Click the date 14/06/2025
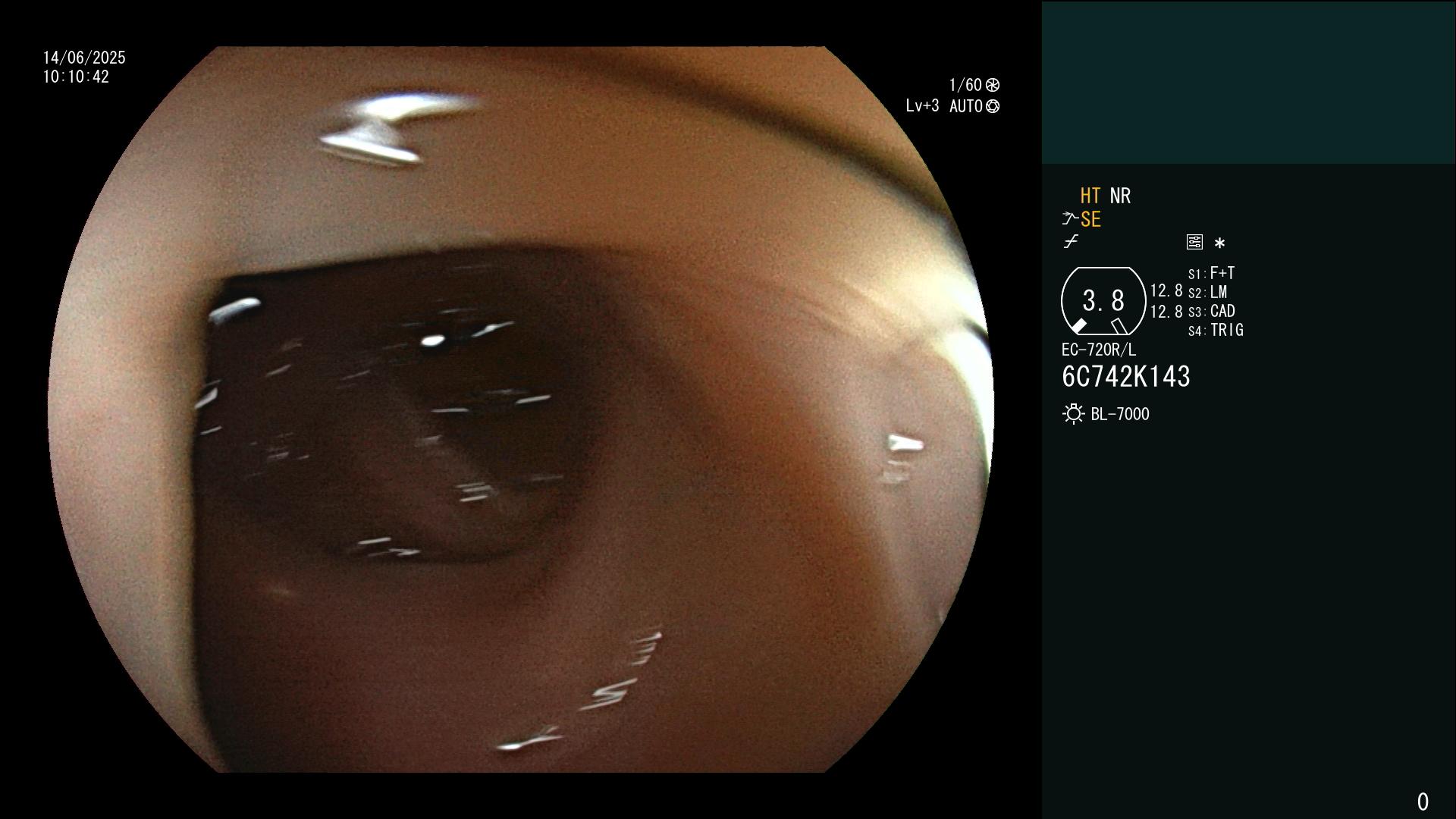This screenshot has height=819, width=1456. (84, 58)
